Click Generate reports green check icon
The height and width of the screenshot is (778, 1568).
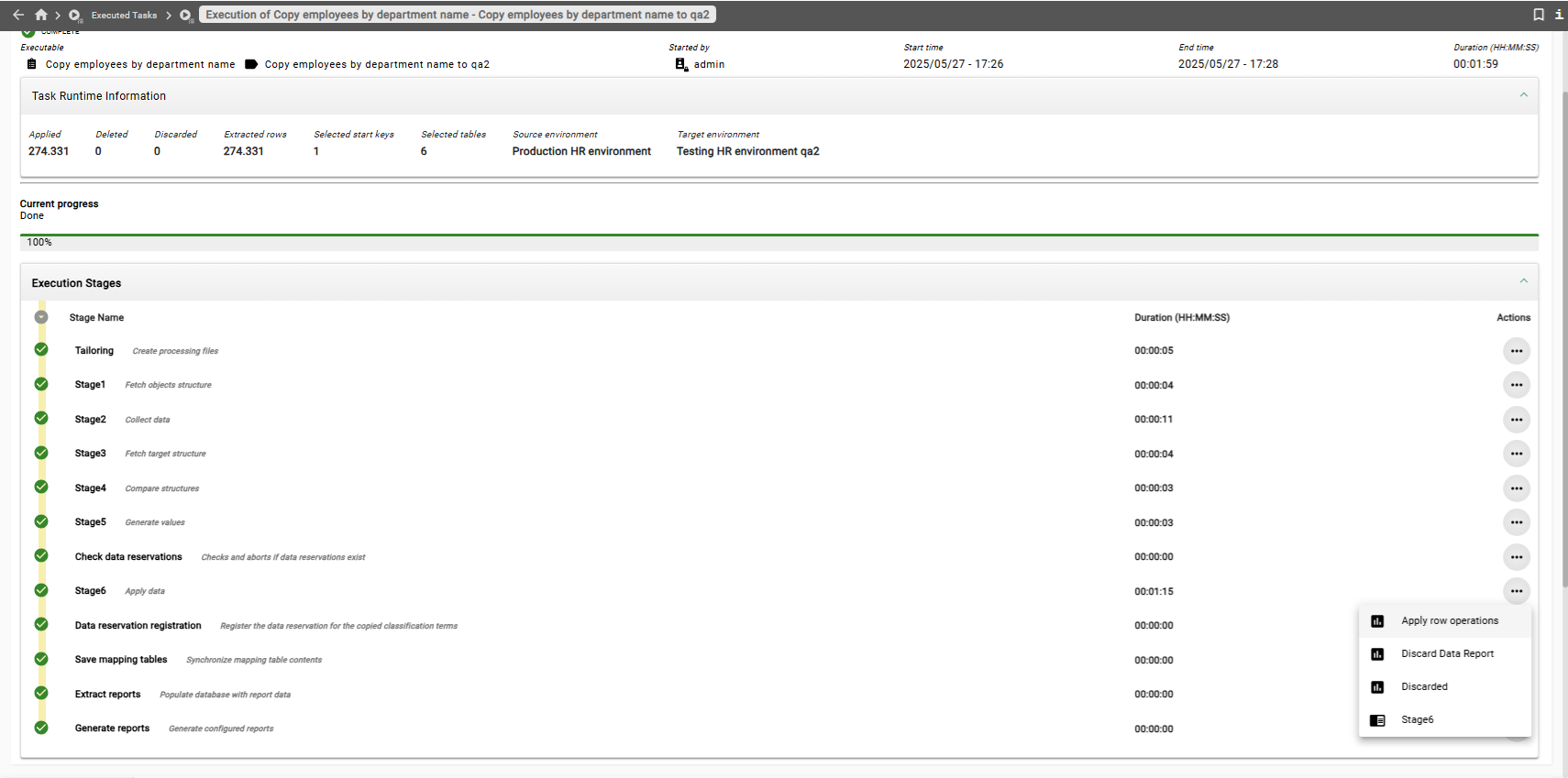(x=41, y=728)
